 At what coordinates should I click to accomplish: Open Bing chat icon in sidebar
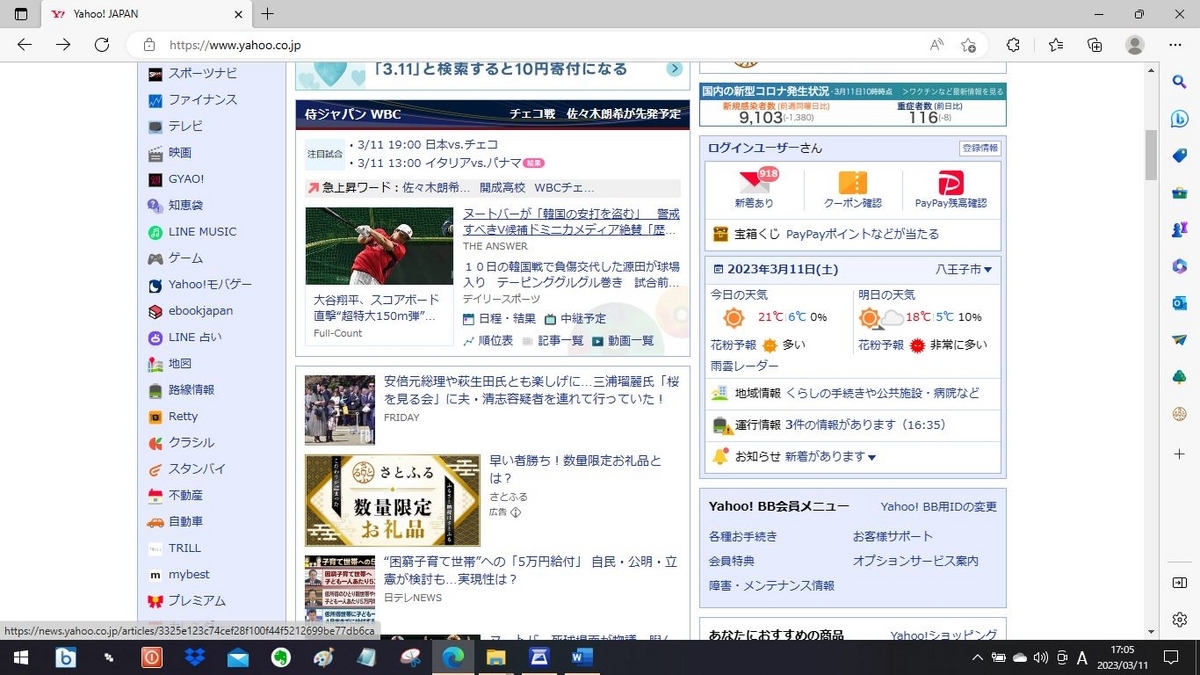1180,118
